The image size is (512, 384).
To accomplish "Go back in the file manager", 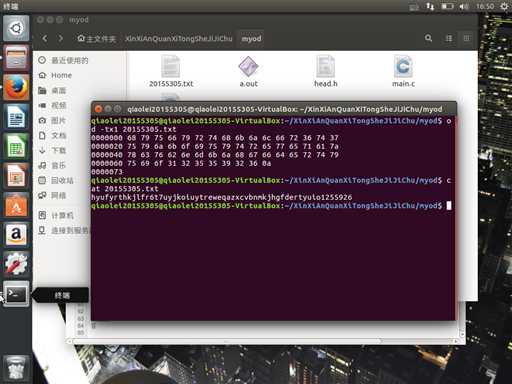I will [45, 38].
